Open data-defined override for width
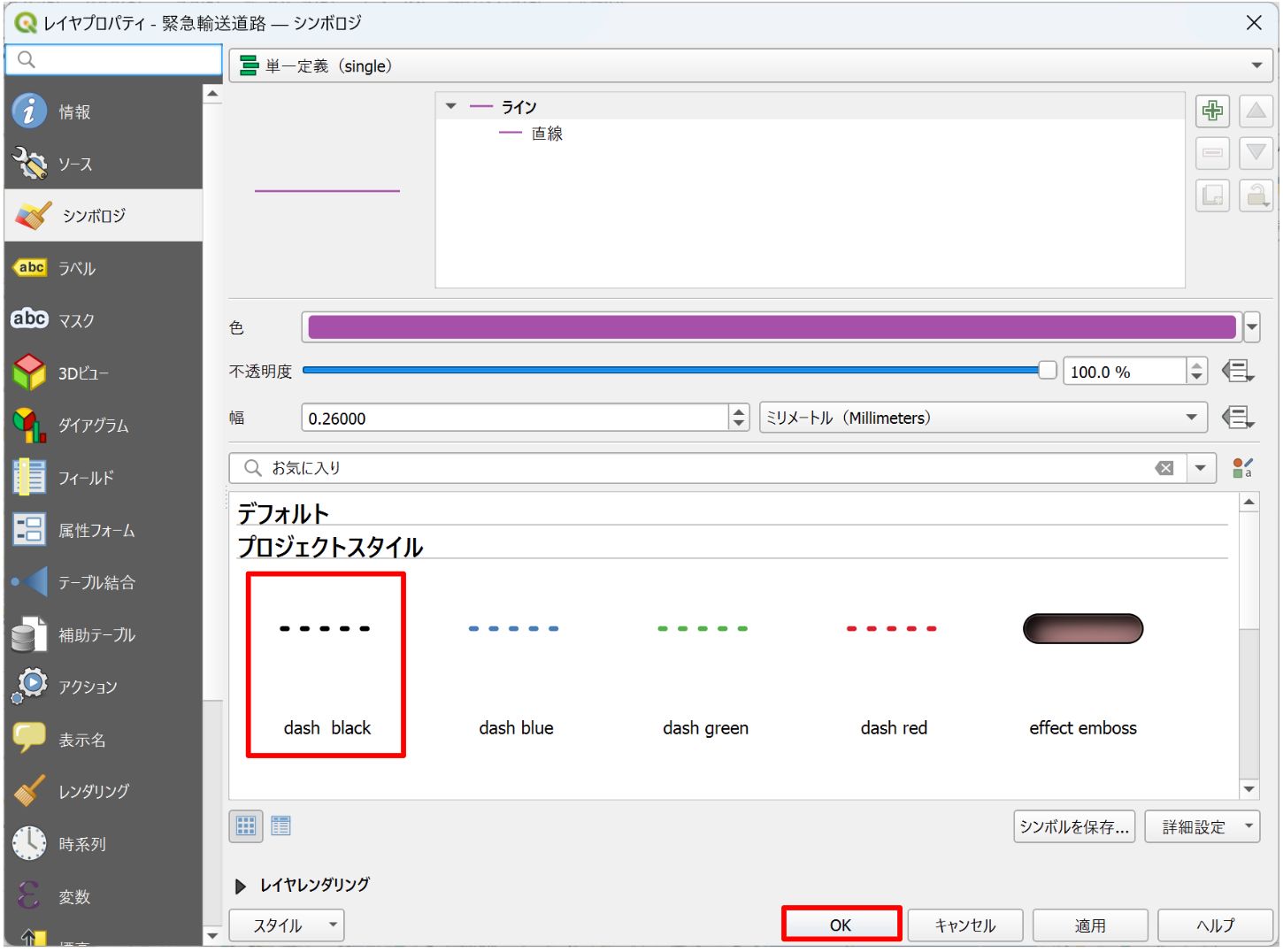Image resolution: width=1283 pixels, height=952 pixels. (1237, 418)
